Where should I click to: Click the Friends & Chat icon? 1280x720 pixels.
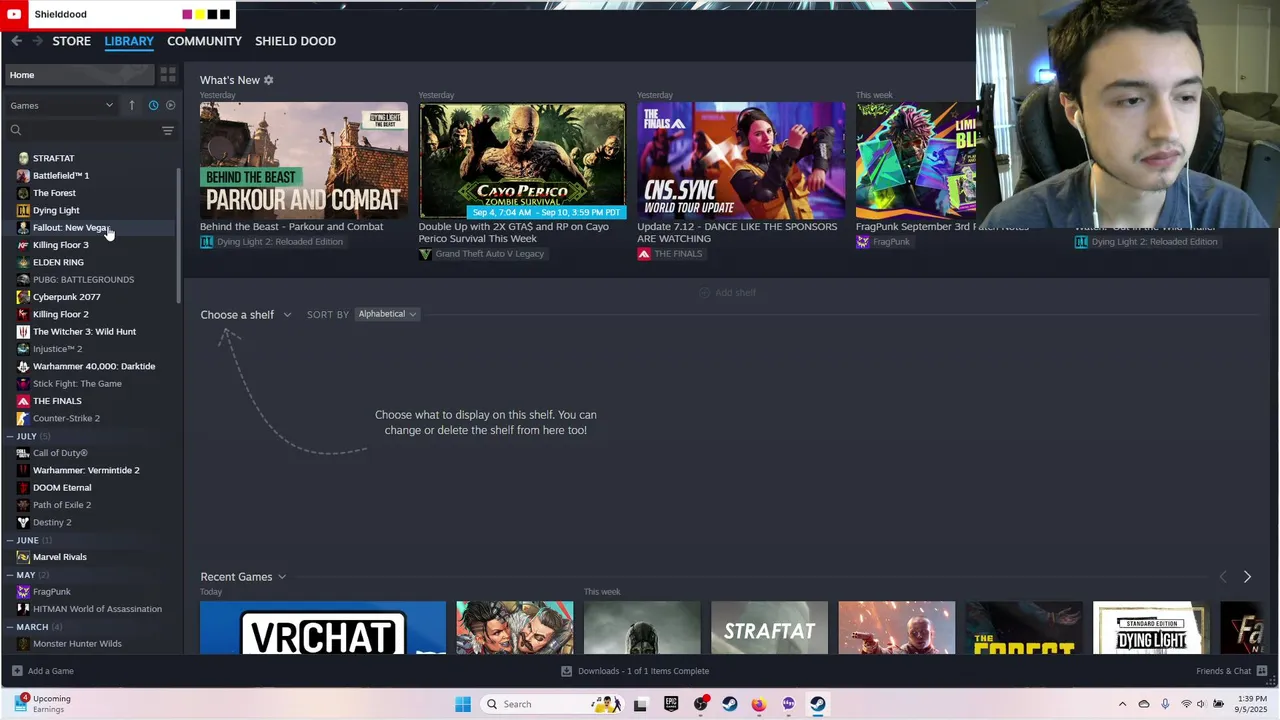1262,671
